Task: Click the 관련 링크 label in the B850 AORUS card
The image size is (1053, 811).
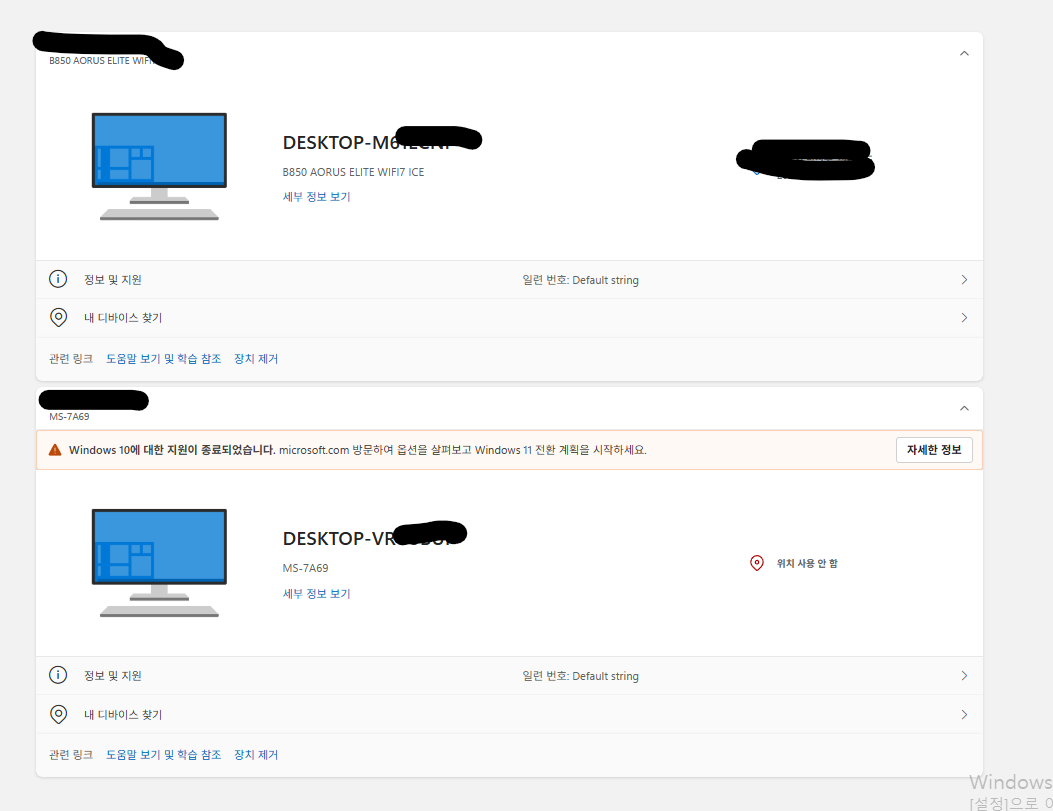Action: 71,359
